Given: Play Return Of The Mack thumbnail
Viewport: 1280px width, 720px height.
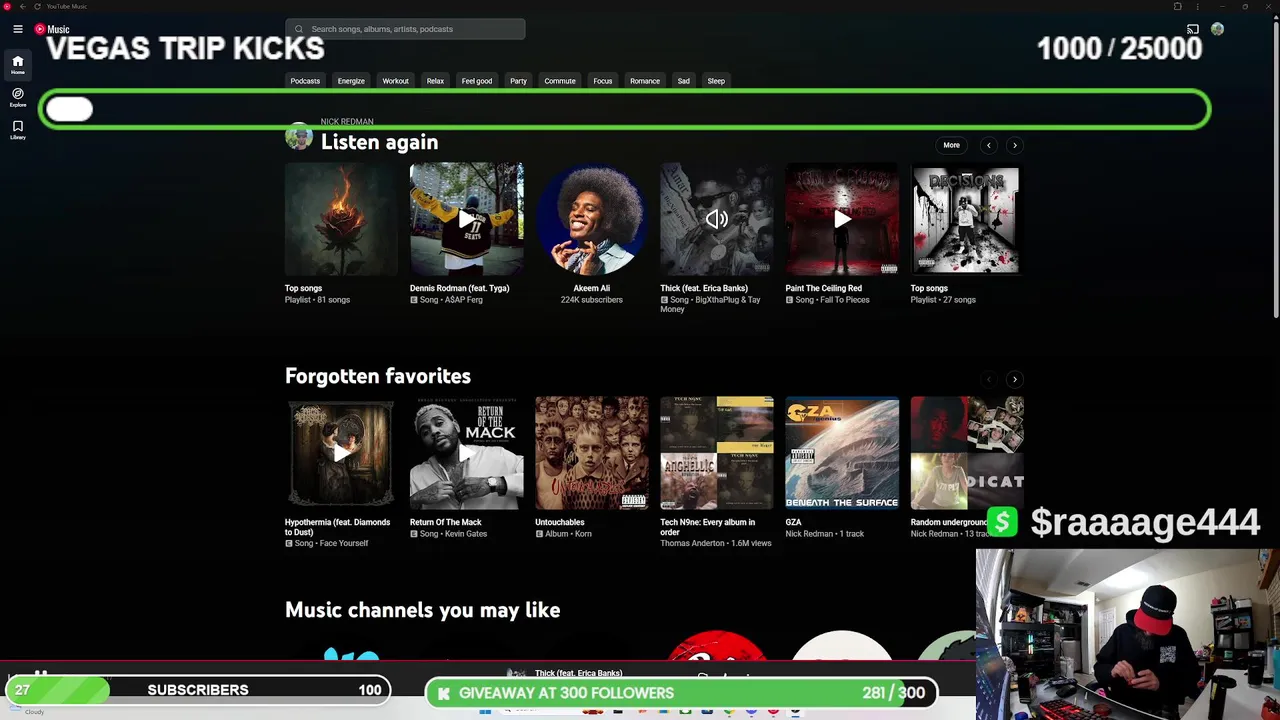Looking at the screenshot, I should 466,453.
